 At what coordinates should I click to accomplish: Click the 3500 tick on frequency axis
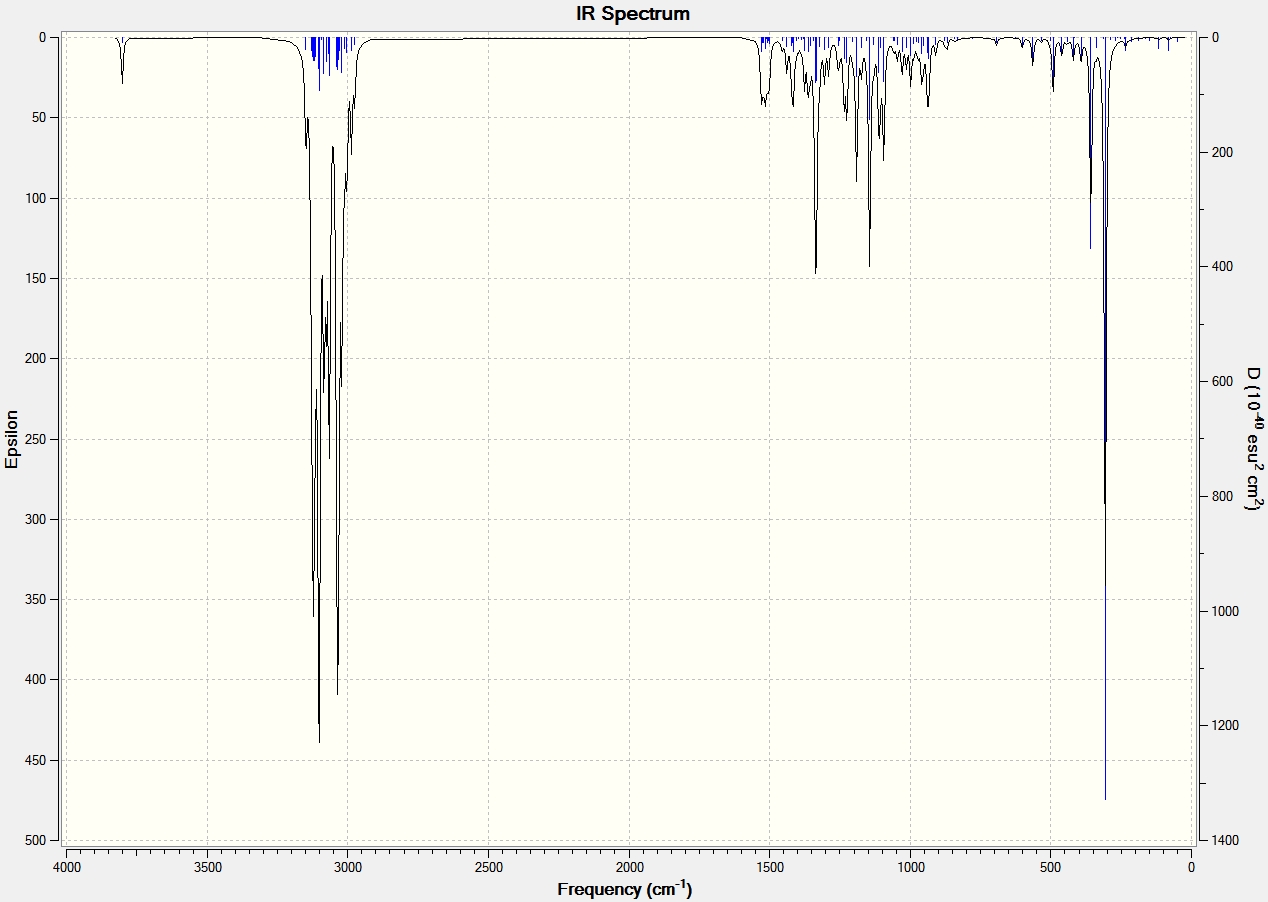(x=207, y=868)
